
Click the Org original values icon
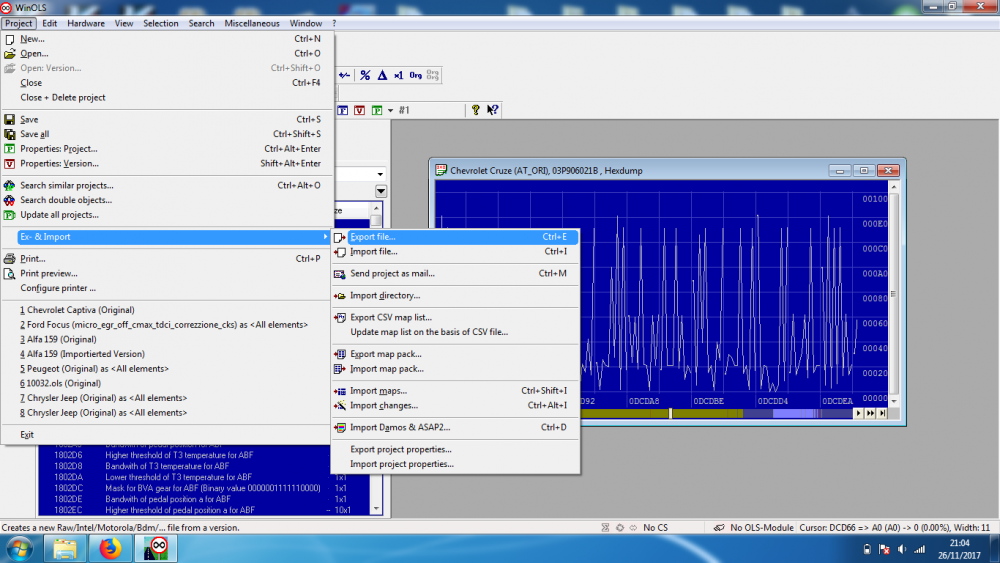click(415, 75)
